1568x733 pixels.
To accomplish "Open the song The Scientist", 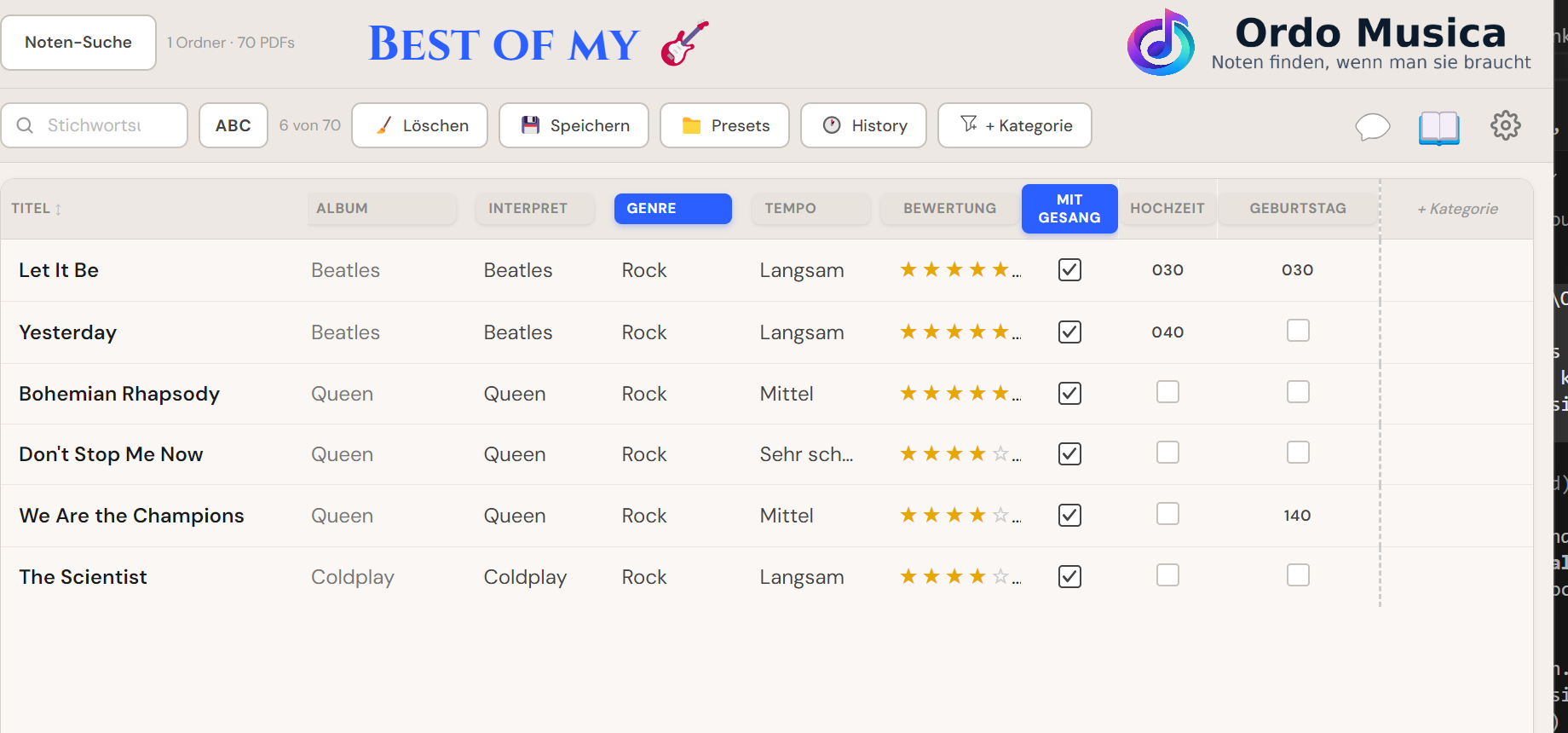I will [83, 577].
